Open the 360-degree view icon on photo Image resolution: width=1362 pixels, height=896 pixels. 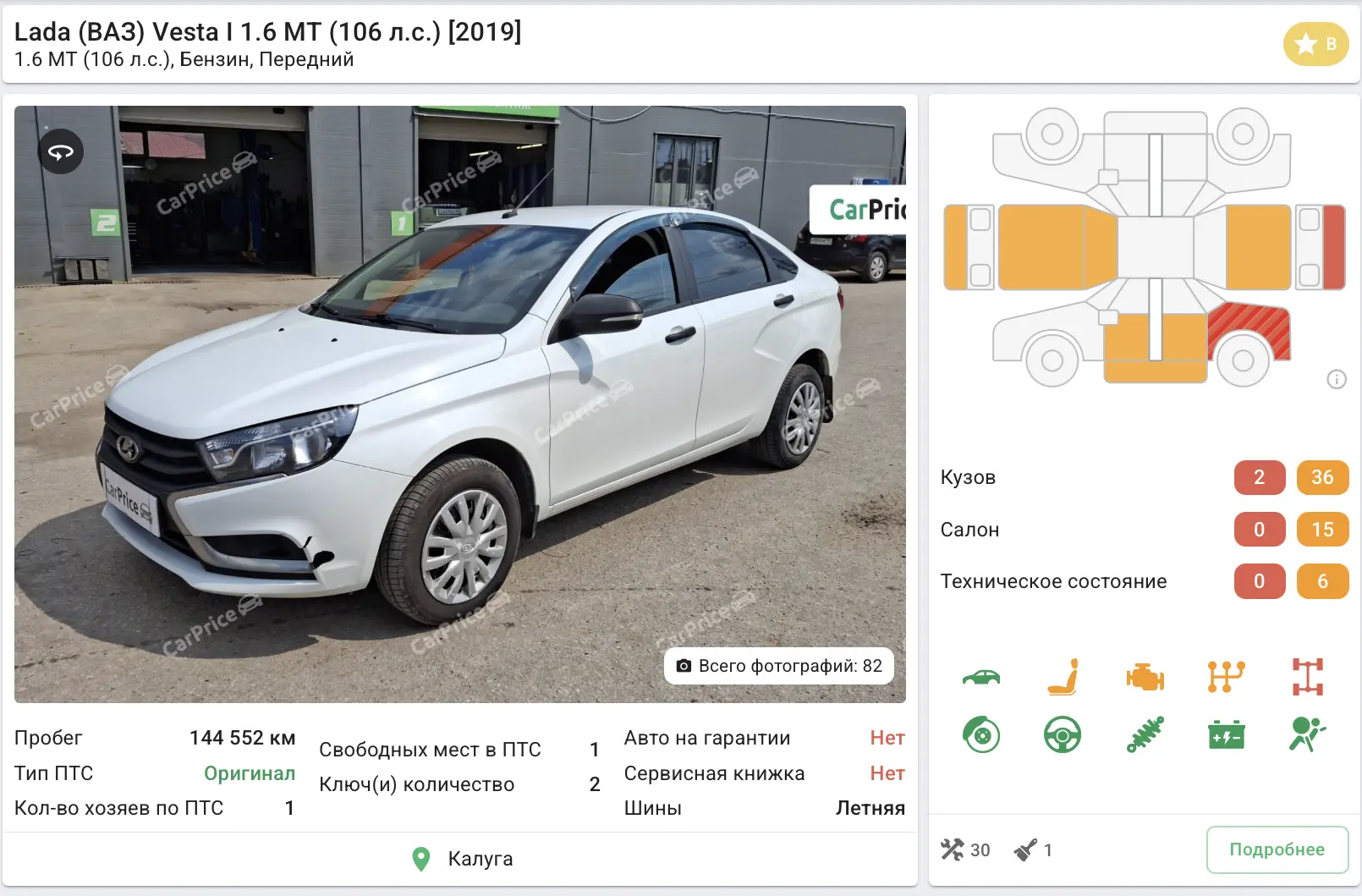(x=61, y=152)
